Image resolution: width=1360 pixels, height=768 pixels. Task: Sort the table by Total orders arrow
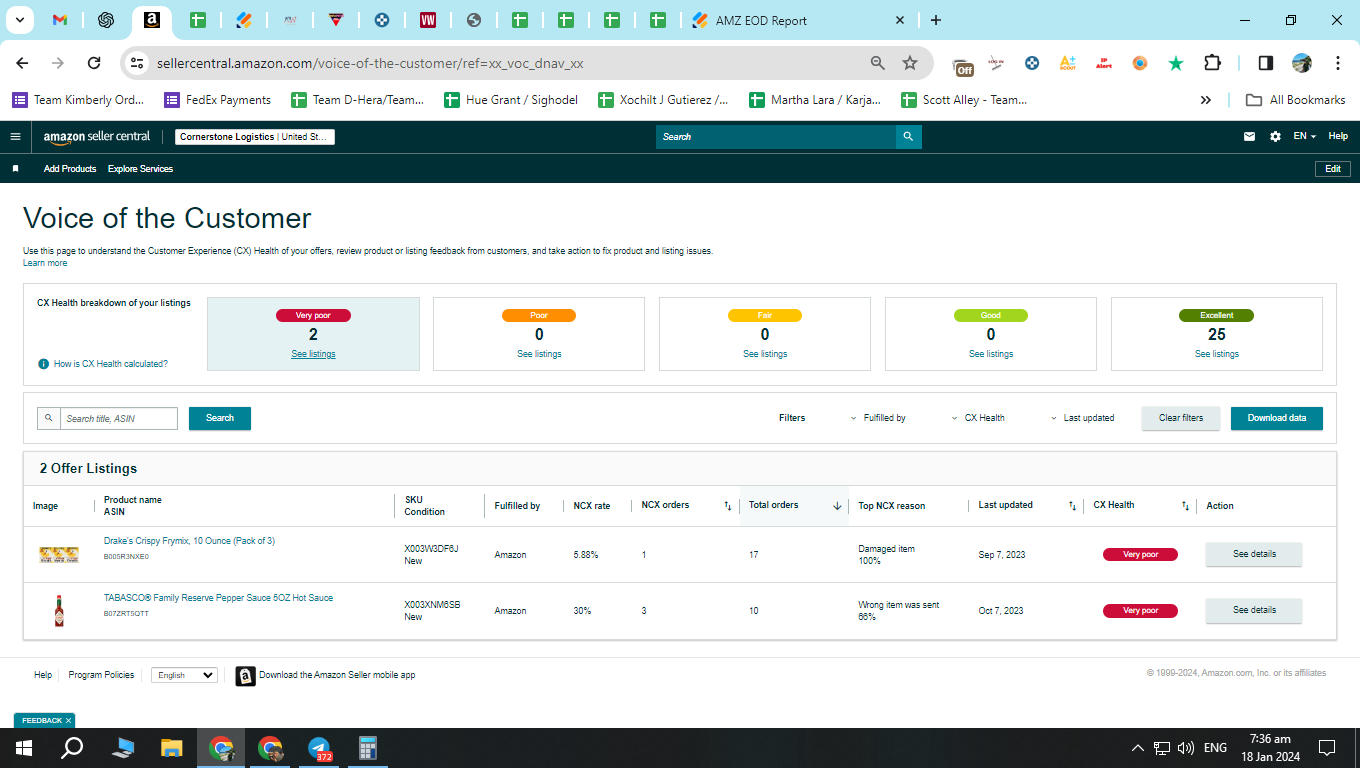(837, 506)
